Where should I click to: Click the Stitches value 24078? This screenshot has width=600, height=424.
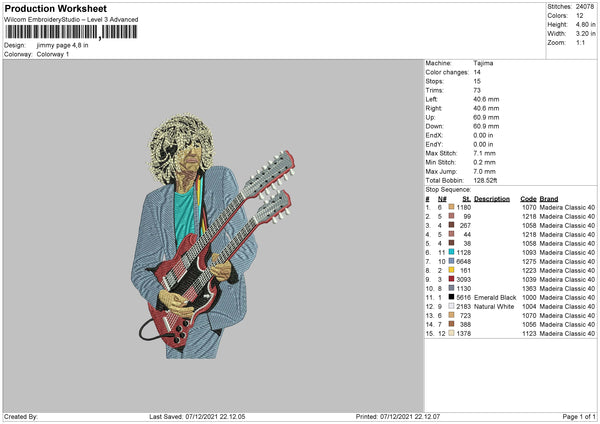coord(585,7)
